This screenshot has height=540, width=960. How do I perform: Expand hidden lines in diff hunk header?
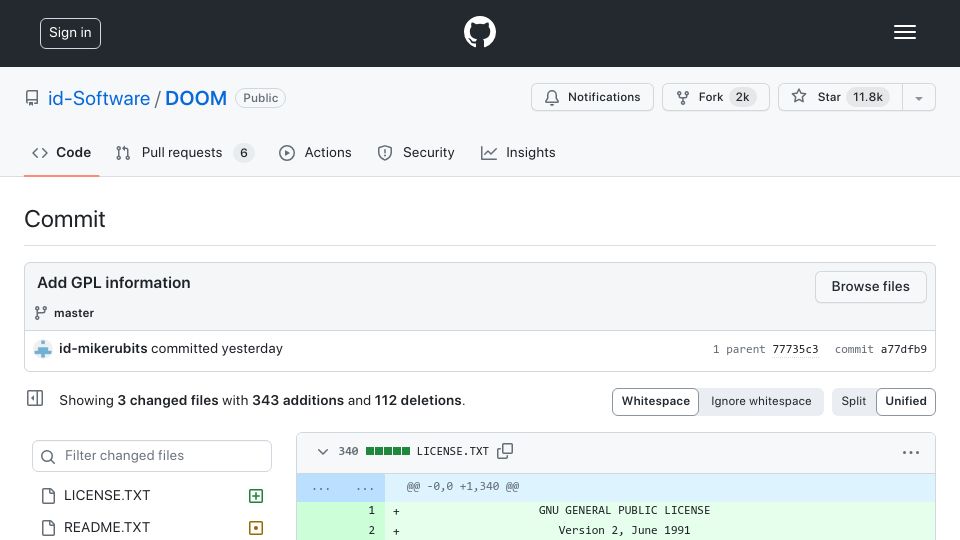[341, 487]
